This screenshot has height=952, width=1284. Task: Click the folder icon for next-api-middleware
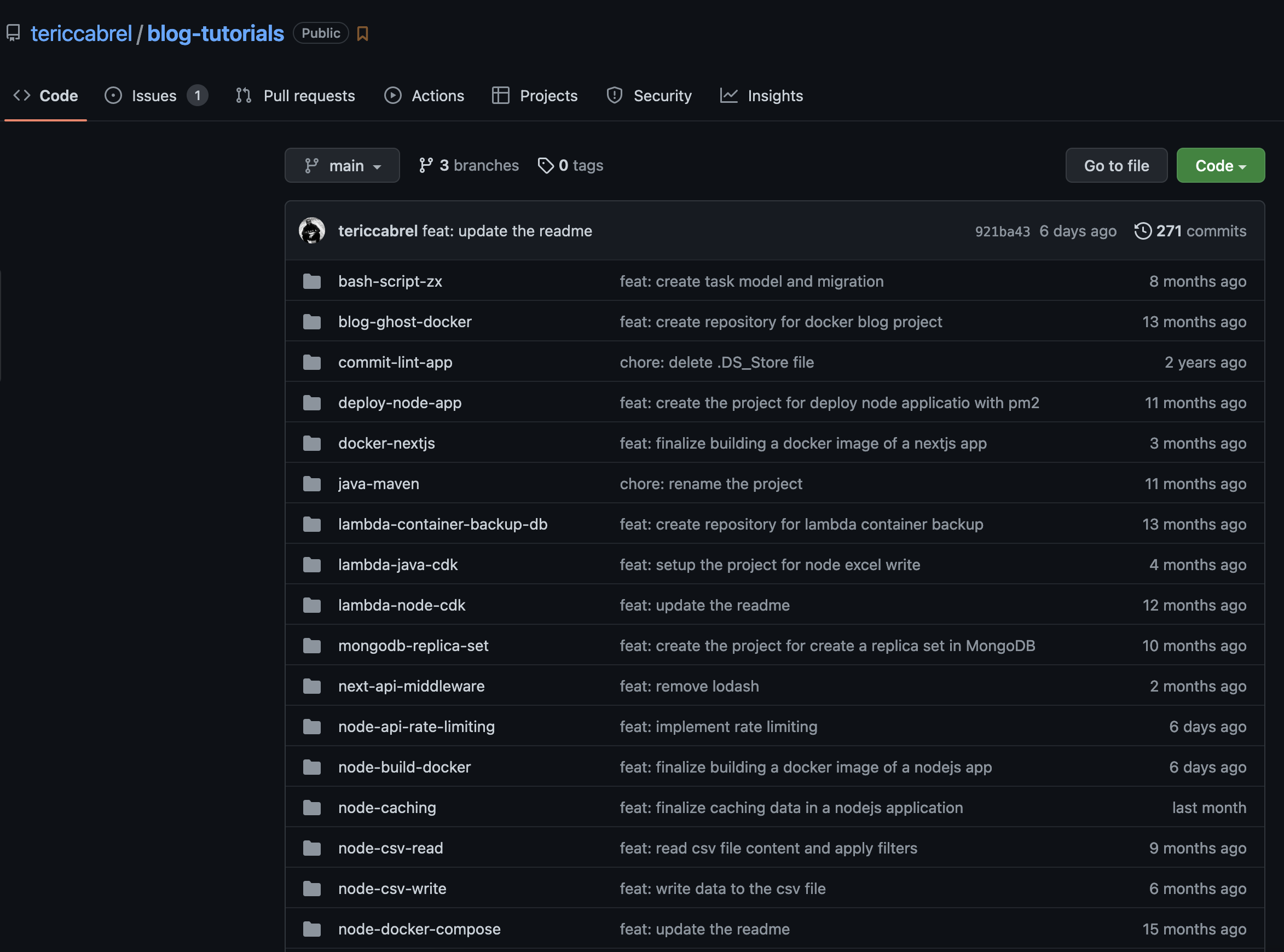pos(312,686)
